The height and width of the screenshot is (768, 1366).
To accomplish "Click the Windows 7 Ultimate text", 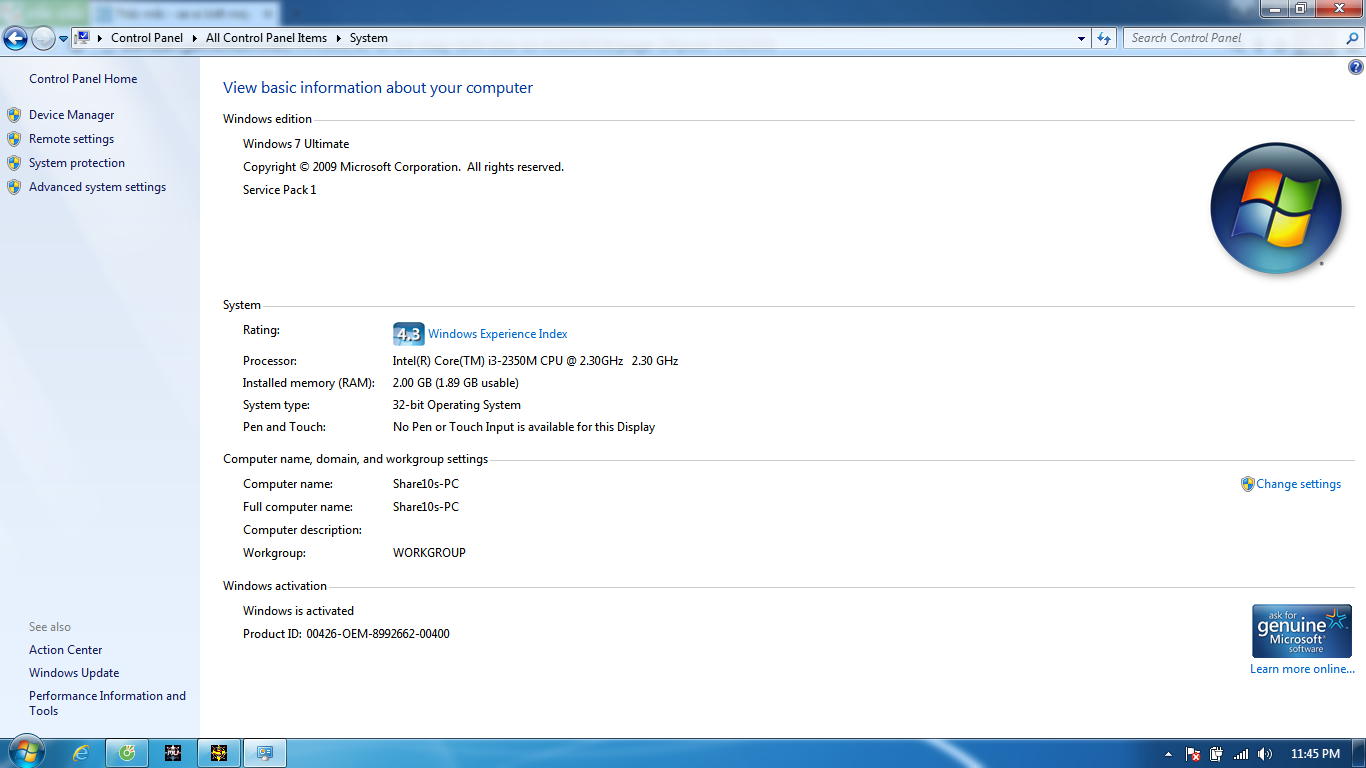I will (296, 144).
